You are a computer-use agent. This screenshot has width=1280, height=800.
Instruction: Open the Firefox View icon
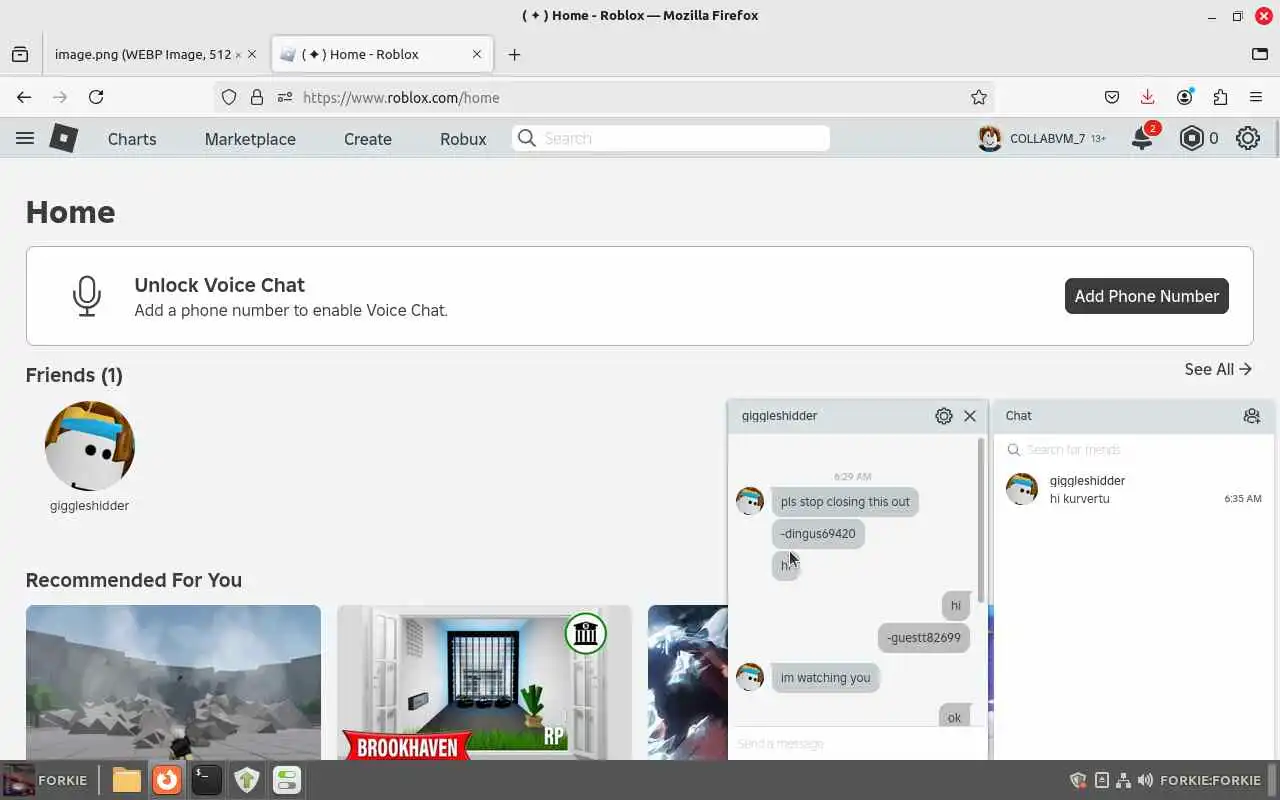coord(20,54)
